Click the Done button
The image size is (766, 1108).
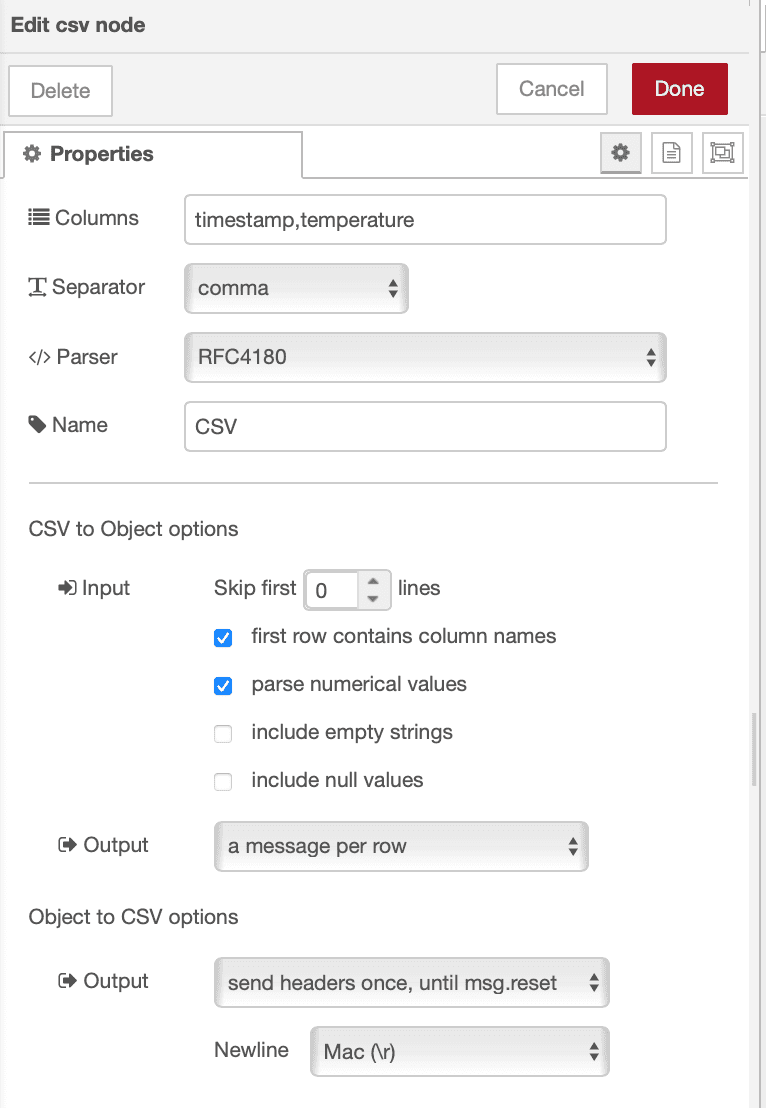pyautogui.click(x=679, y=88)
